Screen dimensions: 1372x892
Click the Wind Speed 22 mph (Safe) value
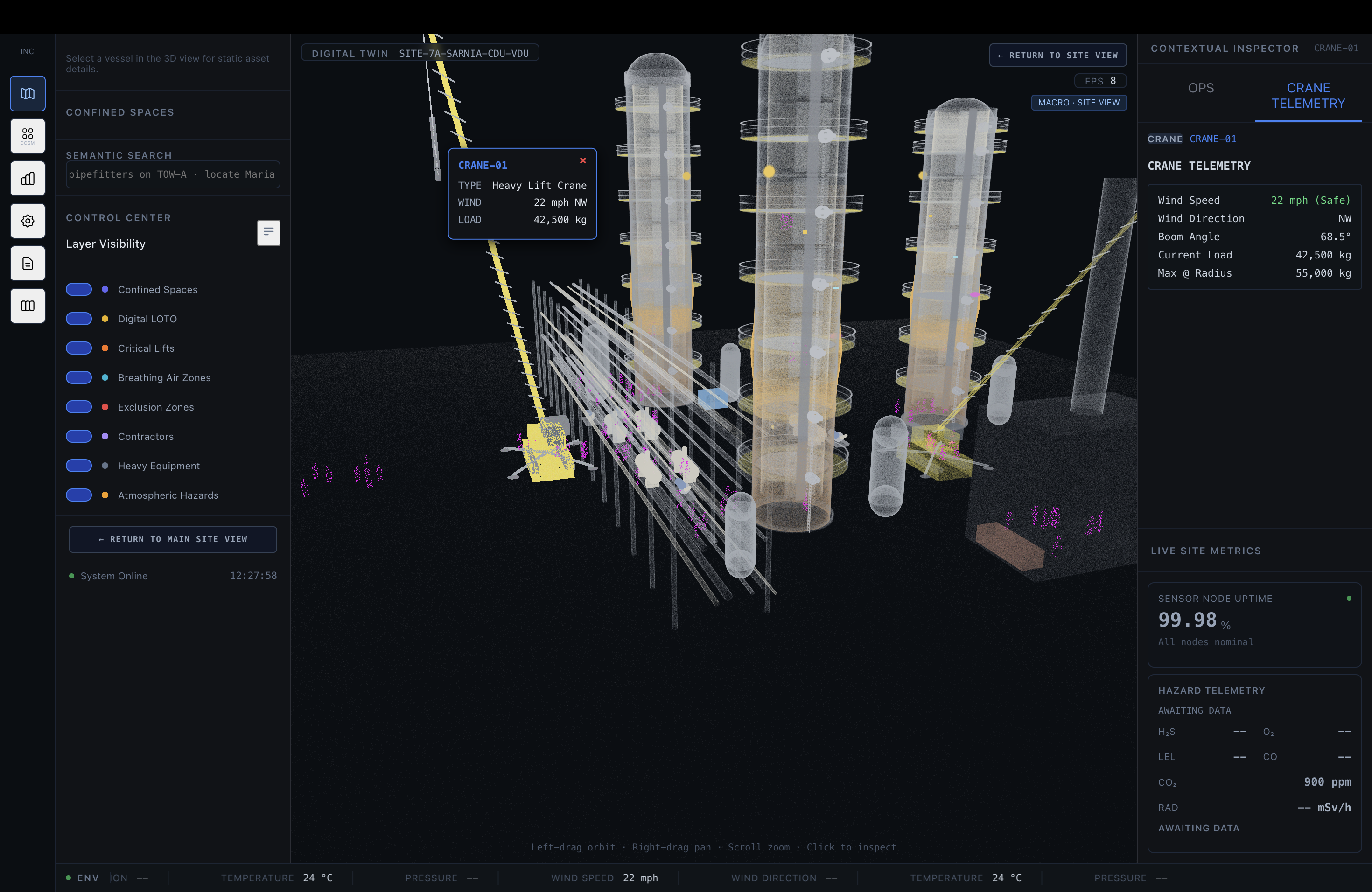[1310, 201]
